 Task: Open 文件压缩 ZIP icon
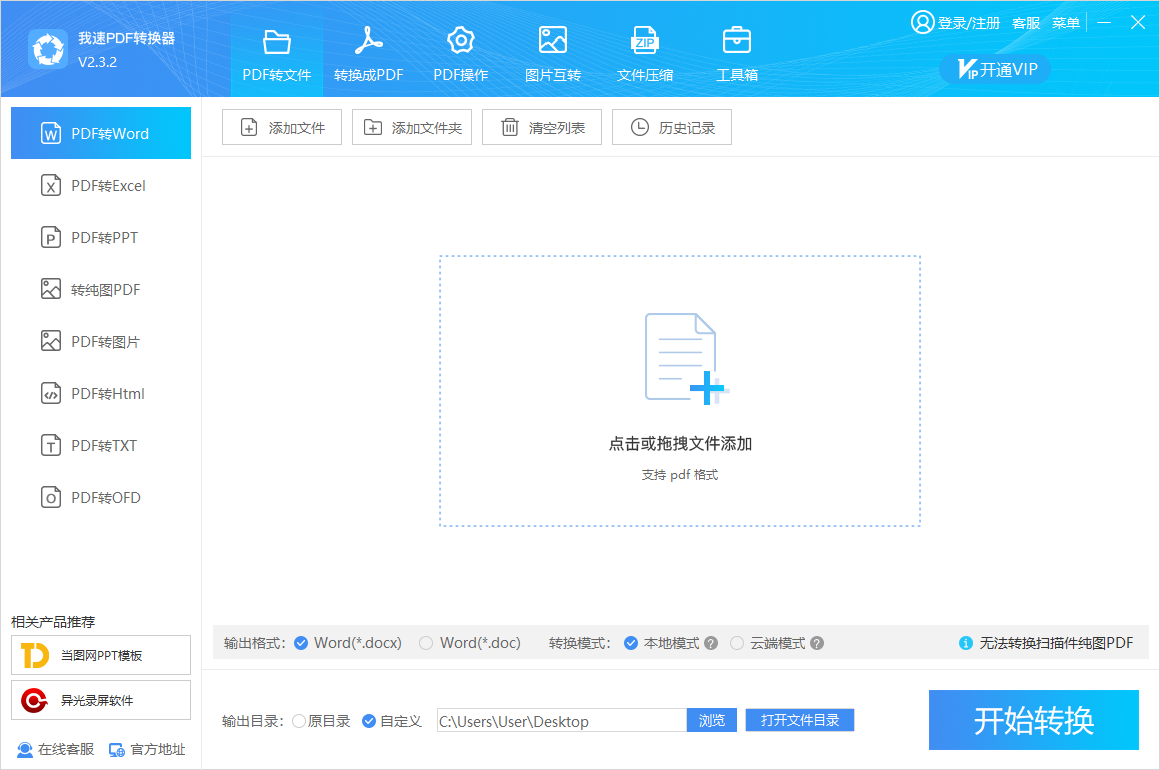pyautogui.click(x=644, y=41)
